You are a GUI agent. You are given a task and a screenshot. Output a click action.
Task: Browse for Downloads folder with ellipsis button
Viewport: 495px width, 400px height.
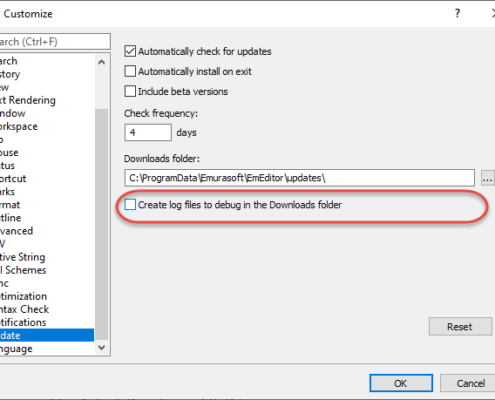pyautogui.click(x=488, y=178)
